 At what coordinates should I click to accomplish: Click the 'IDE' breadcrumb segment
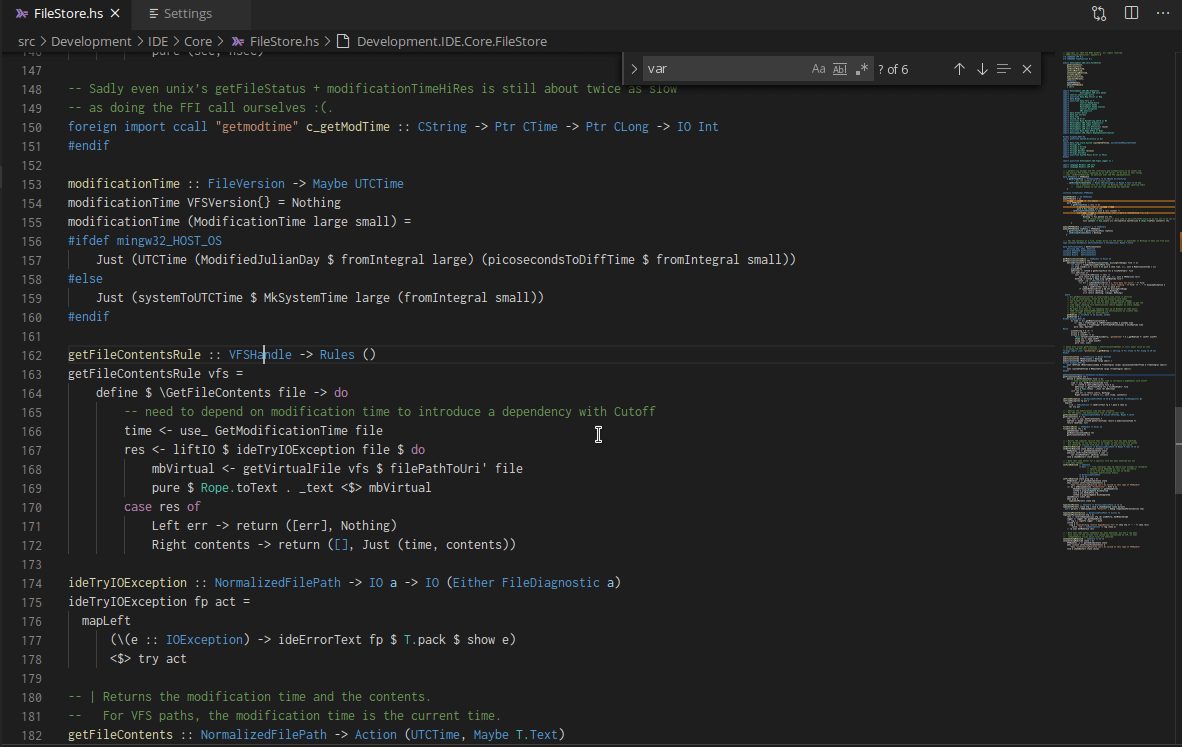(x=158, y=41)
